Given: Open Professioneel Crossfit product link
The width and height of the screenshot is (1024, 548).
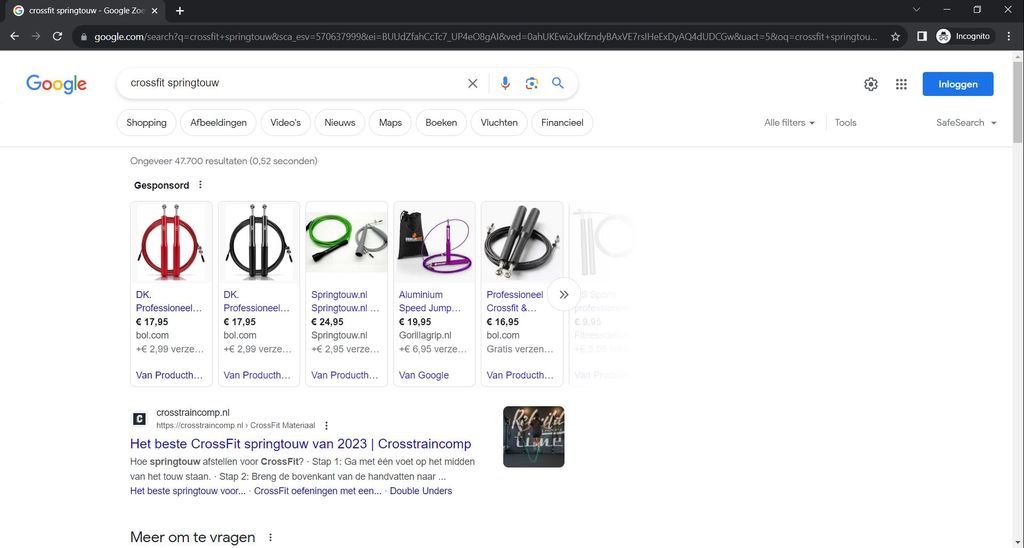Looking at the screenshot, I should tap(515, 301).
